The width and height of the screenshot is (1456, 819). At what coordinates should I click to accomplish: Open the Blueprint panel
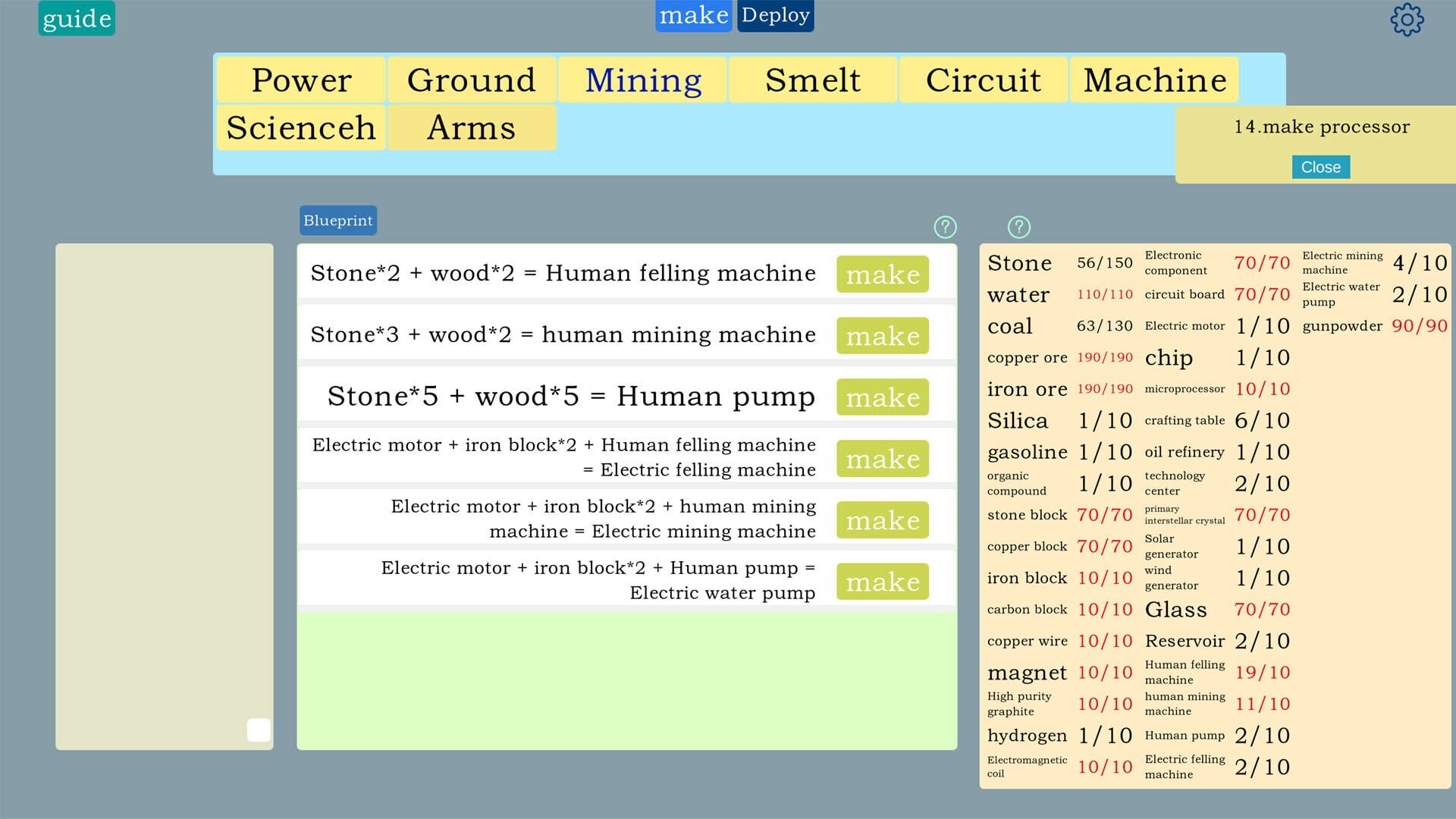(x=337, y=220)
